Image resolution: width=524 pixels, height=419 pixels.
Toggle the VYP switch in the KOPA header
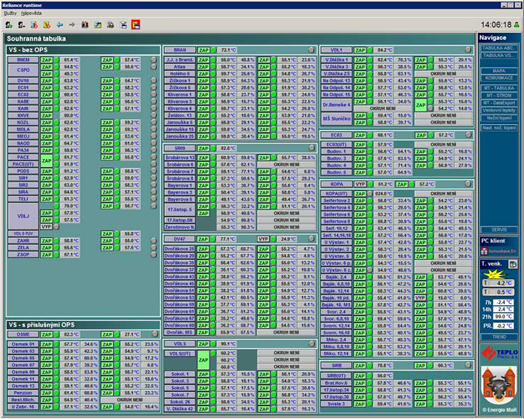(x=360, y=184)
